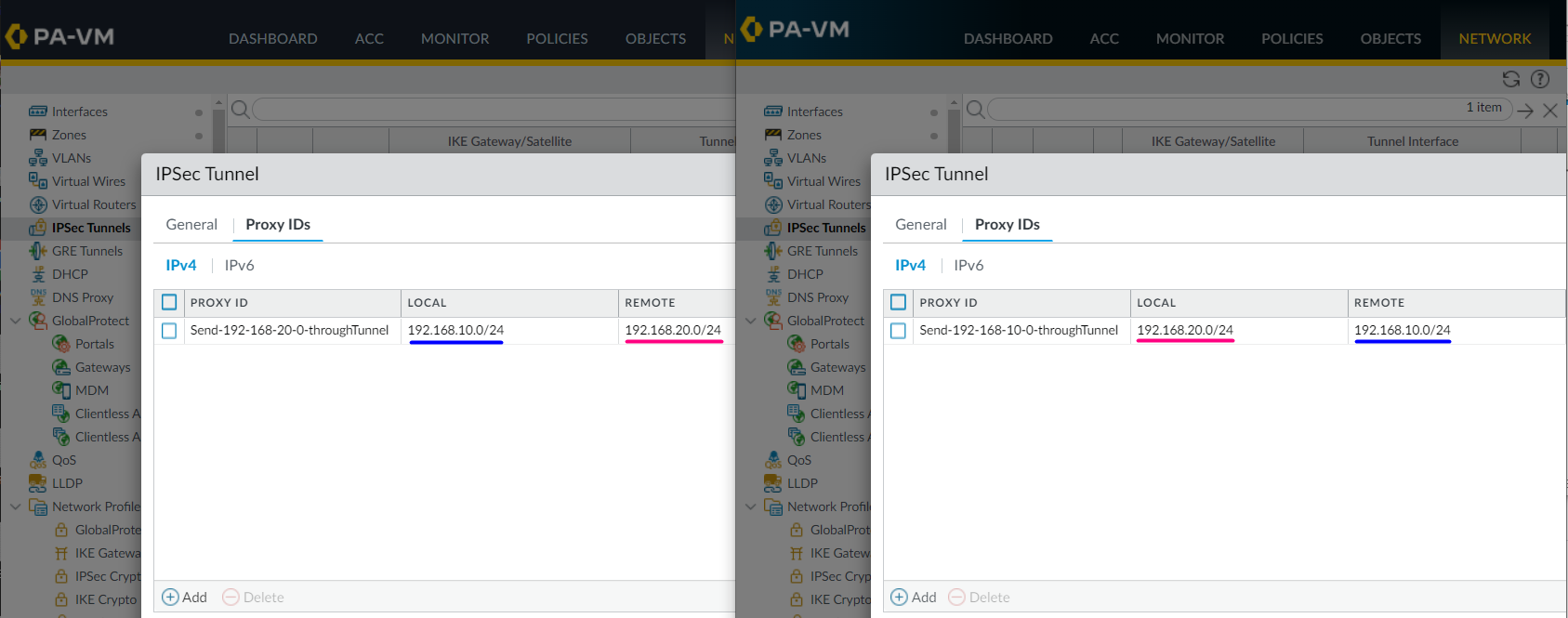
Task: Open the MONITOR tab in left window
Action: point(455,38)
